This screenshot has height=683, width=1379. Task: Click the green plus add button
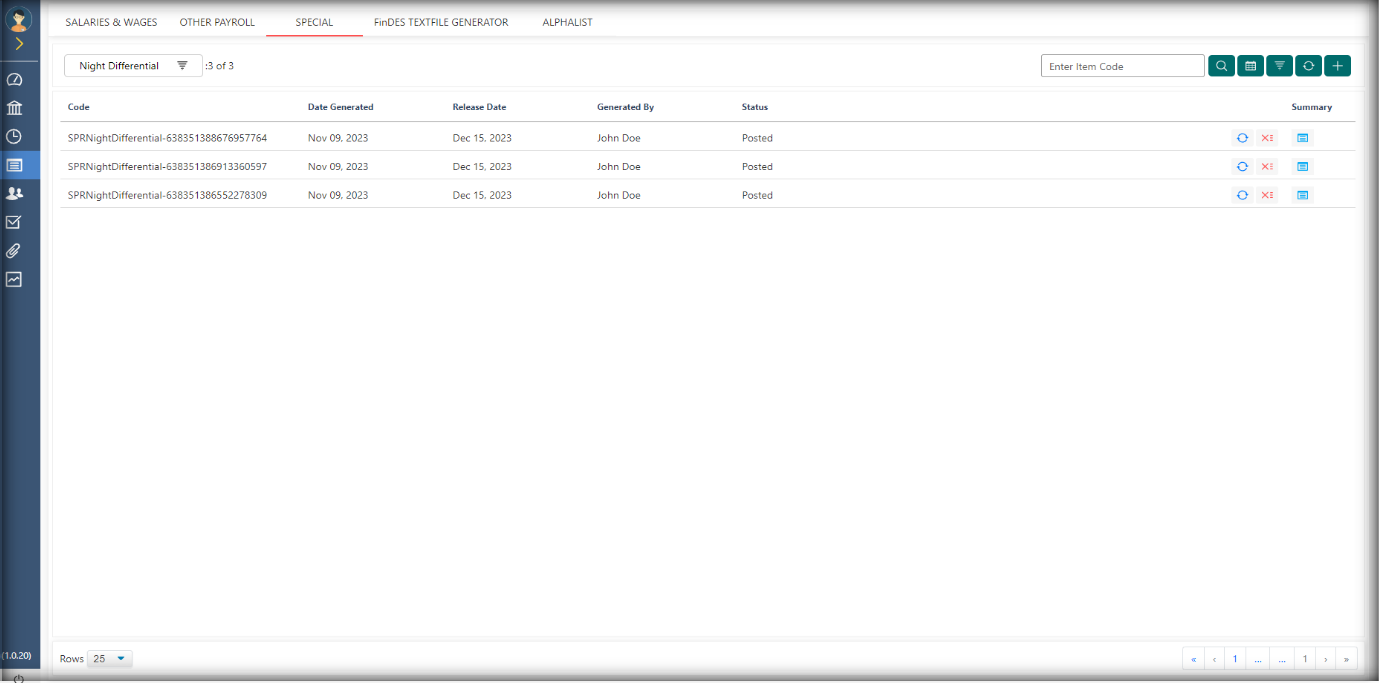(x=1337, y=66)
